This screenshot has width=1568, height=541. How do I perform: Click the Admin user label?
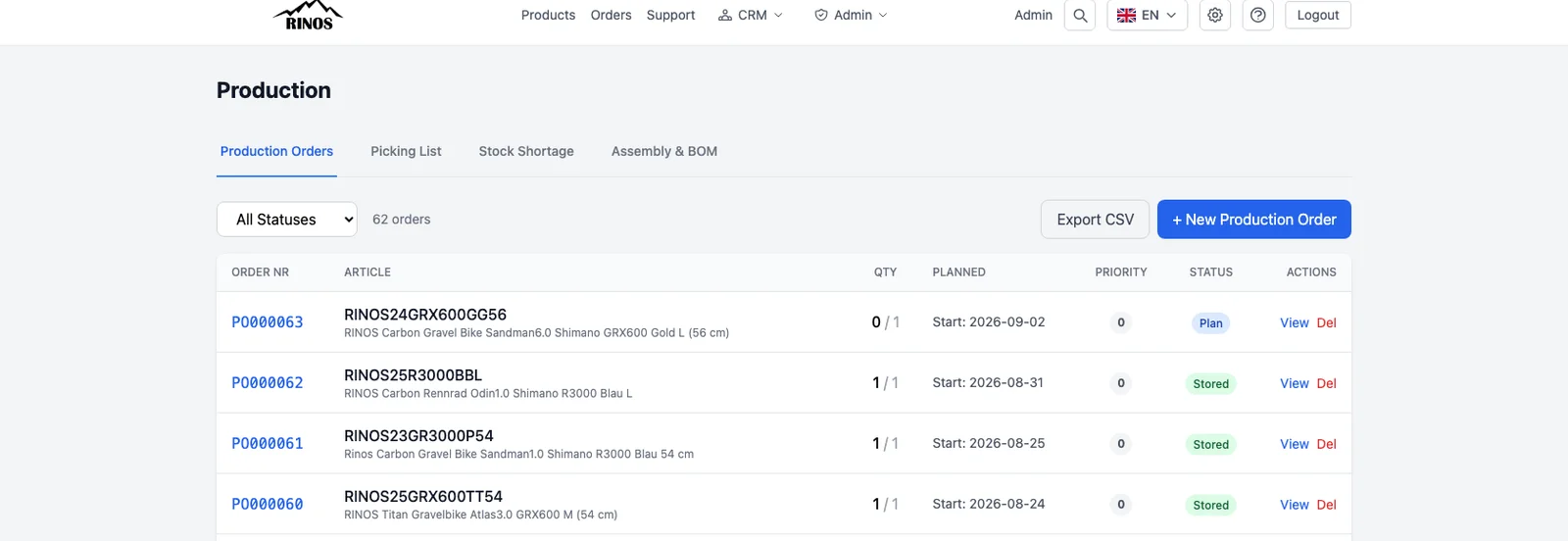pos(1033,15)
